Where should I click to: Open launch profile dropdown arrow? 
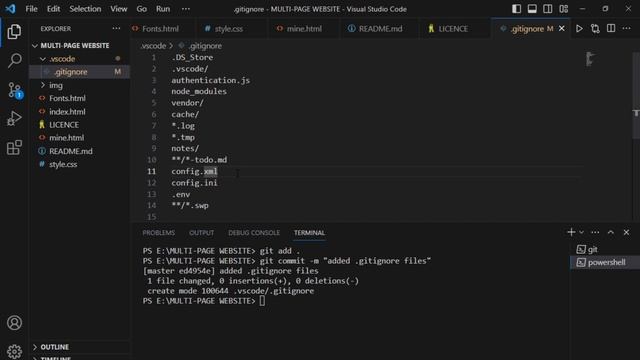pyautogui.click(x=581, y=232)
